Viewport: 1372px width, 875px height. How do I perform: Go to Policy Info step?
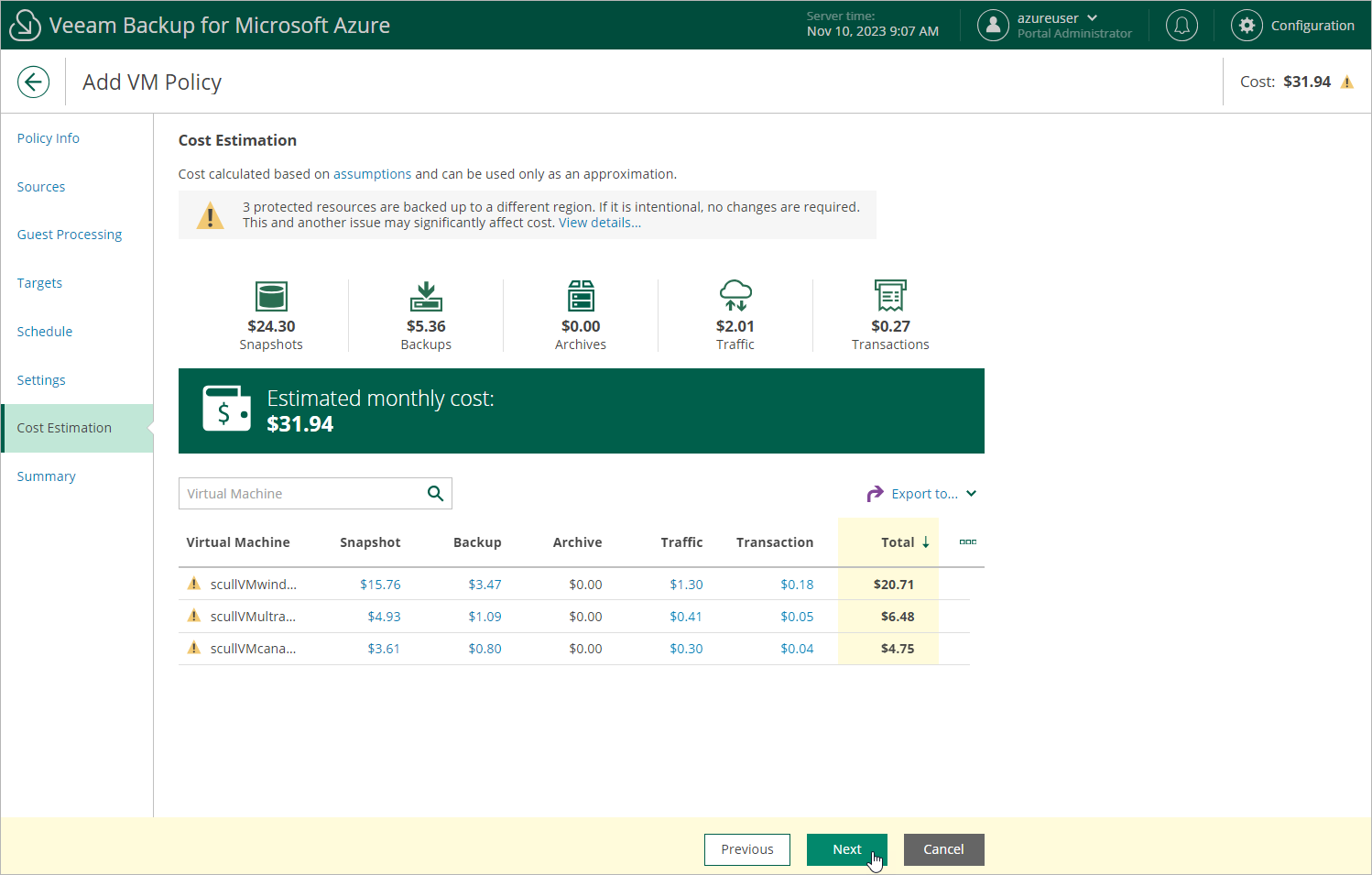(49, 138)
